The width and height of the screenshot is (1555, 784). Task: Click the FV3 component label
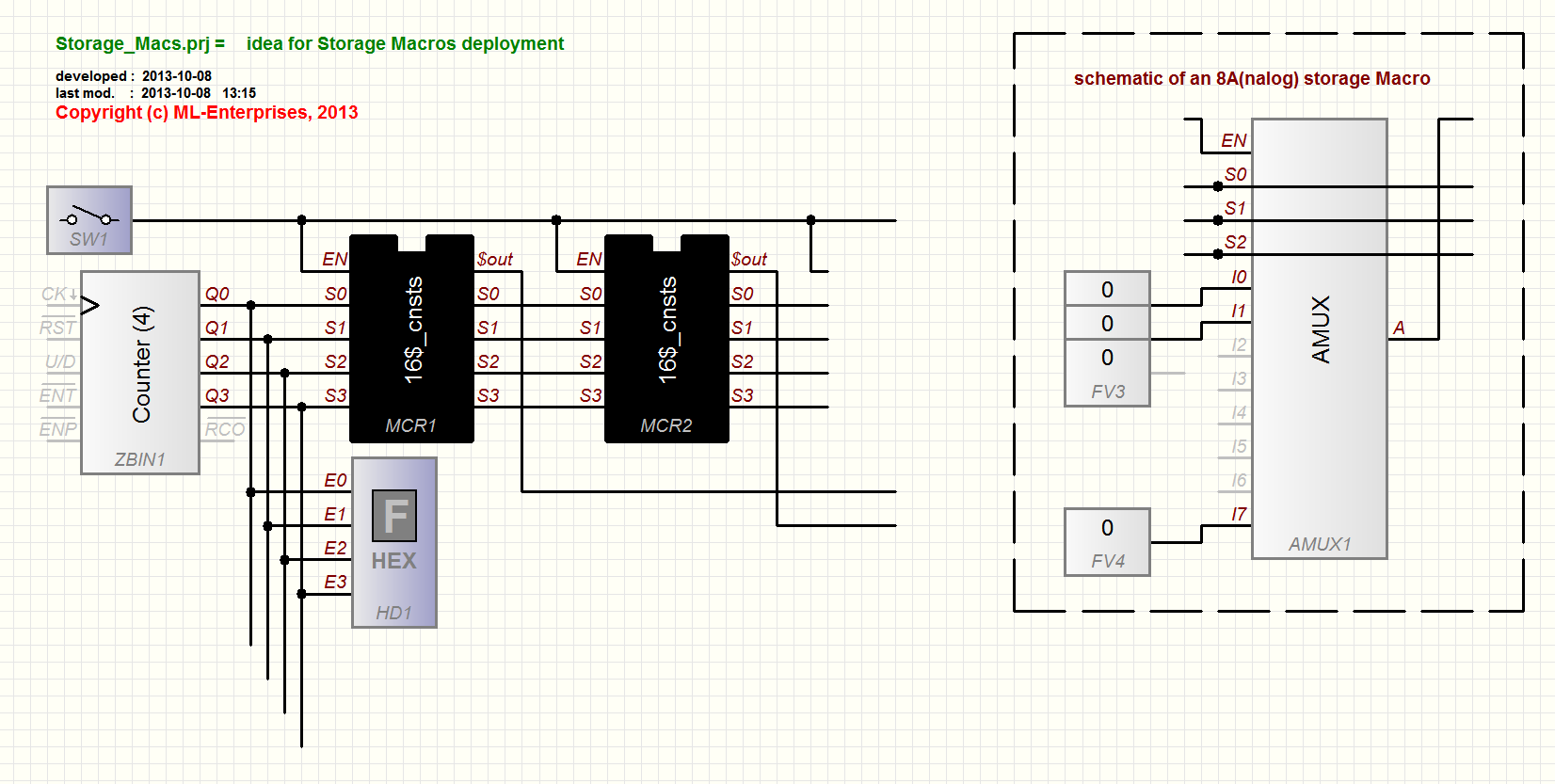click(x=1108, y=392)
